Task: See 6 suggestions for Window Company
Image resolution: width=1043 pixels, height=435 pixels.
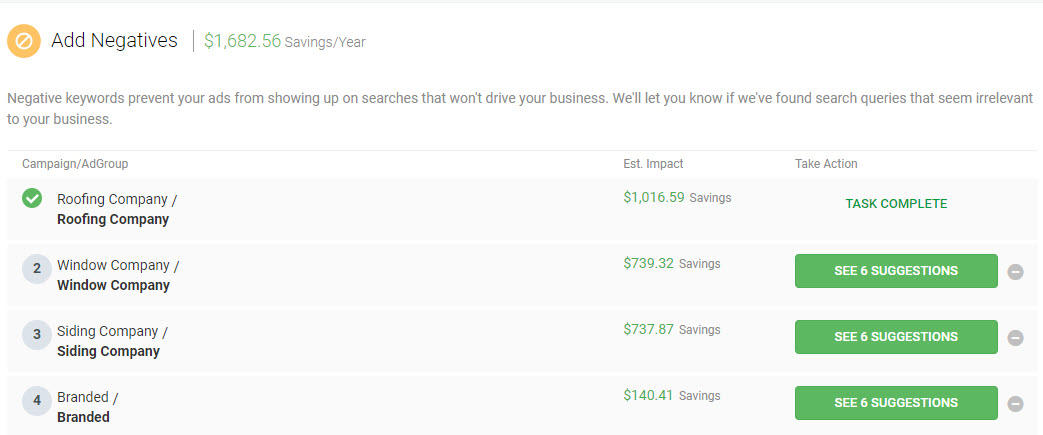Action: click(x=895, y=271)
